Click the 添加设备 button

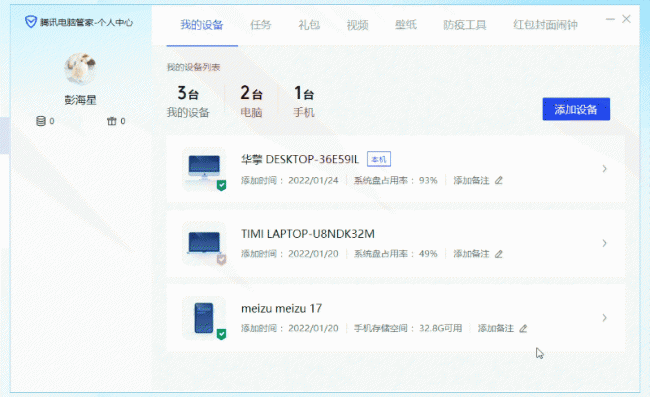click(576, 109)
